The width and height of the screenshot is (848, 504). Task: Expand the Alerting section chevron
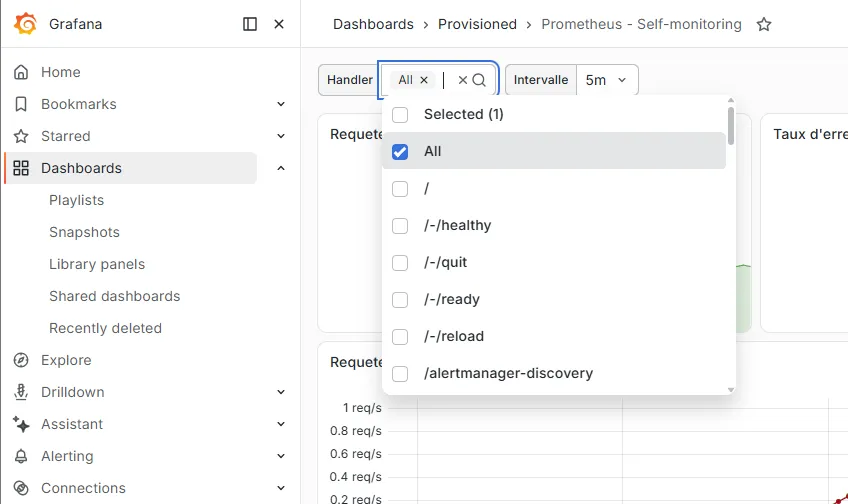281,456
